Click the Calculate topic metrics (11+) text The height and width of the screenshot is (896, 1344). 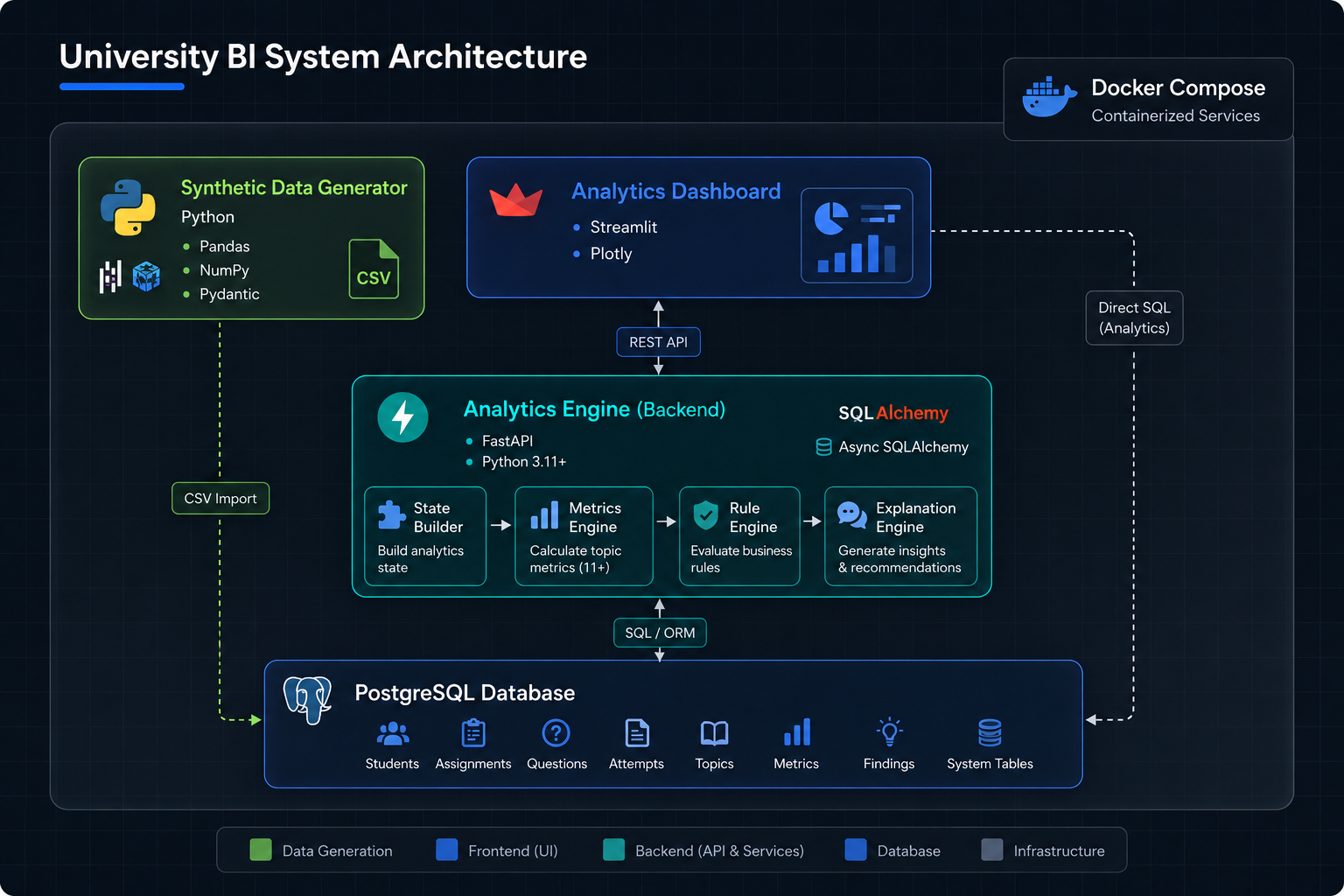(576, 559)
